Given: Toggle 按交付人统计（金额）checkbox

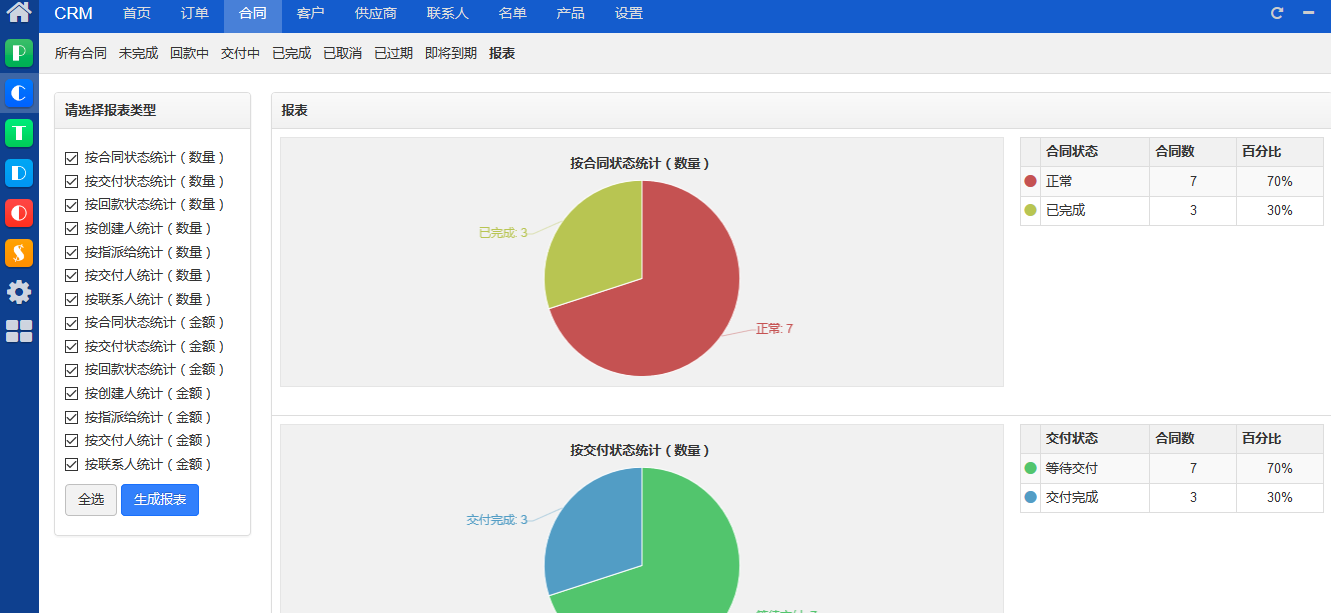Looking at the screenshot, I should (71, 440).
